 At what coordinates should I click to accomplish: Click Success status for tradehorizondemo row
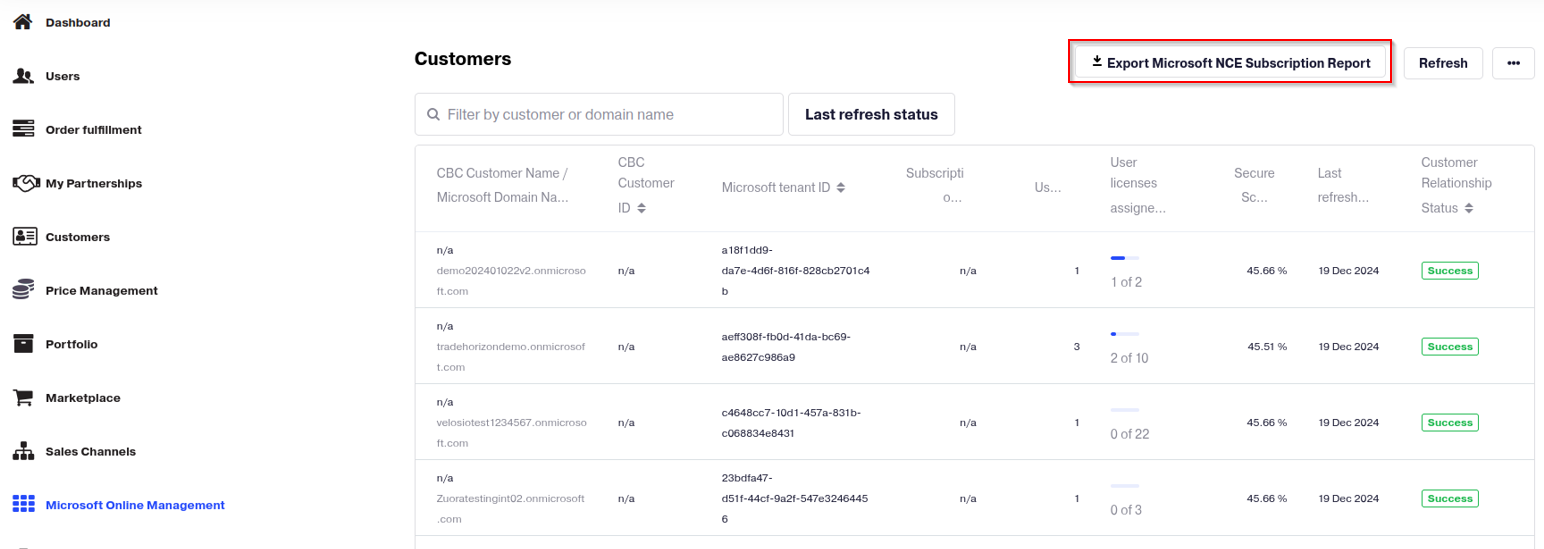click(x=1450, y=346)
